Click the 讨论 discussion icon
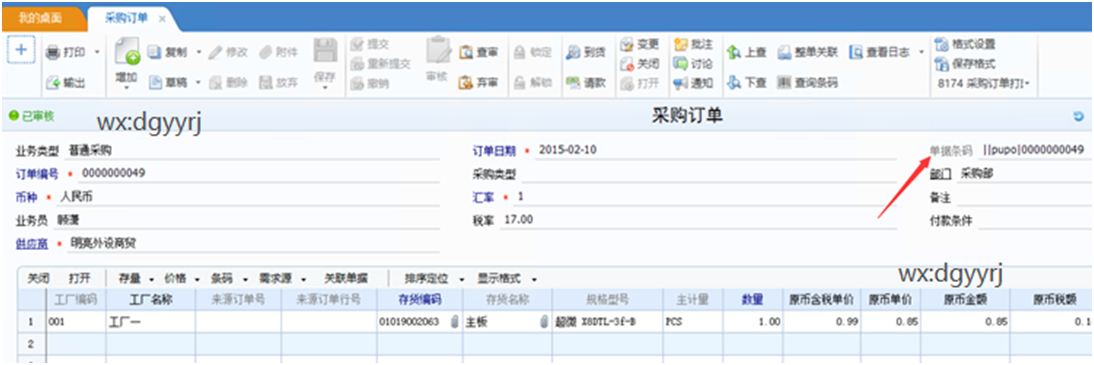 (x=681, y=64)
